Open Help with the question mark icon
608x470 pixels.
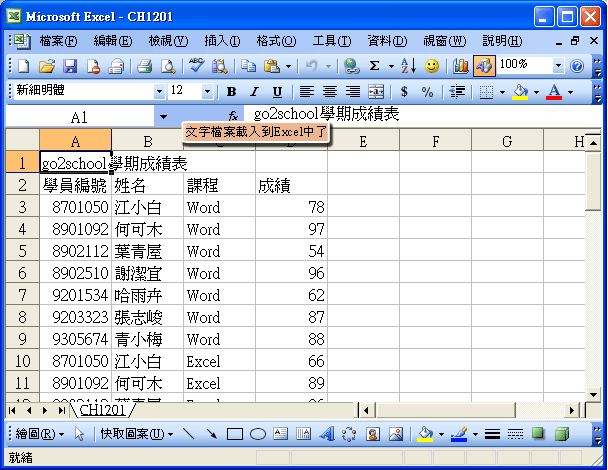tap(577, 66)
